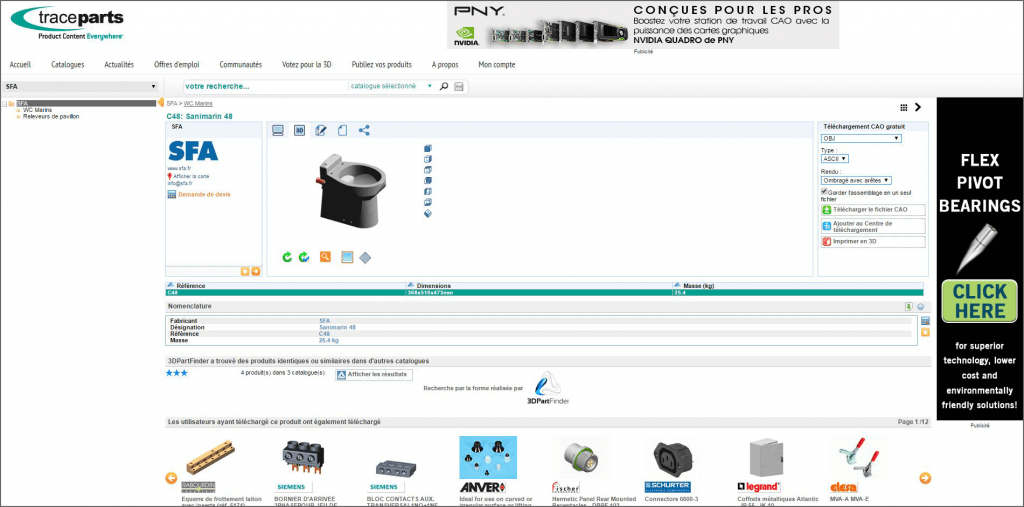Click the WC Marins breadcrumb link

(198, 103)
